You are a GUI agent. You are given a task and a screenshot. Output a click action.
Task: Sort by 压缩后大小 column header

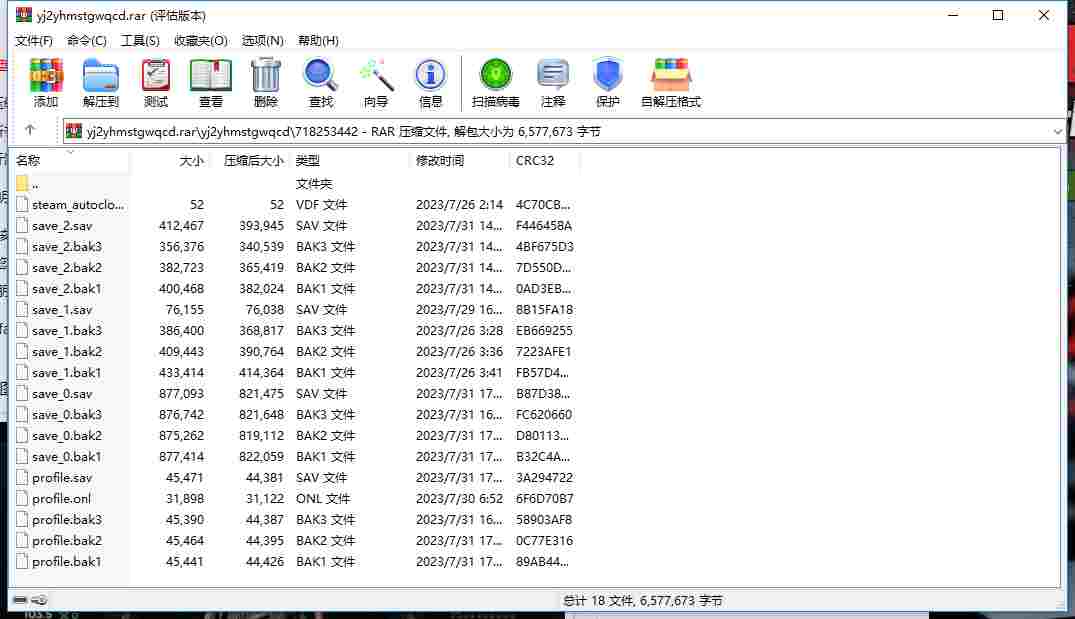248,160
